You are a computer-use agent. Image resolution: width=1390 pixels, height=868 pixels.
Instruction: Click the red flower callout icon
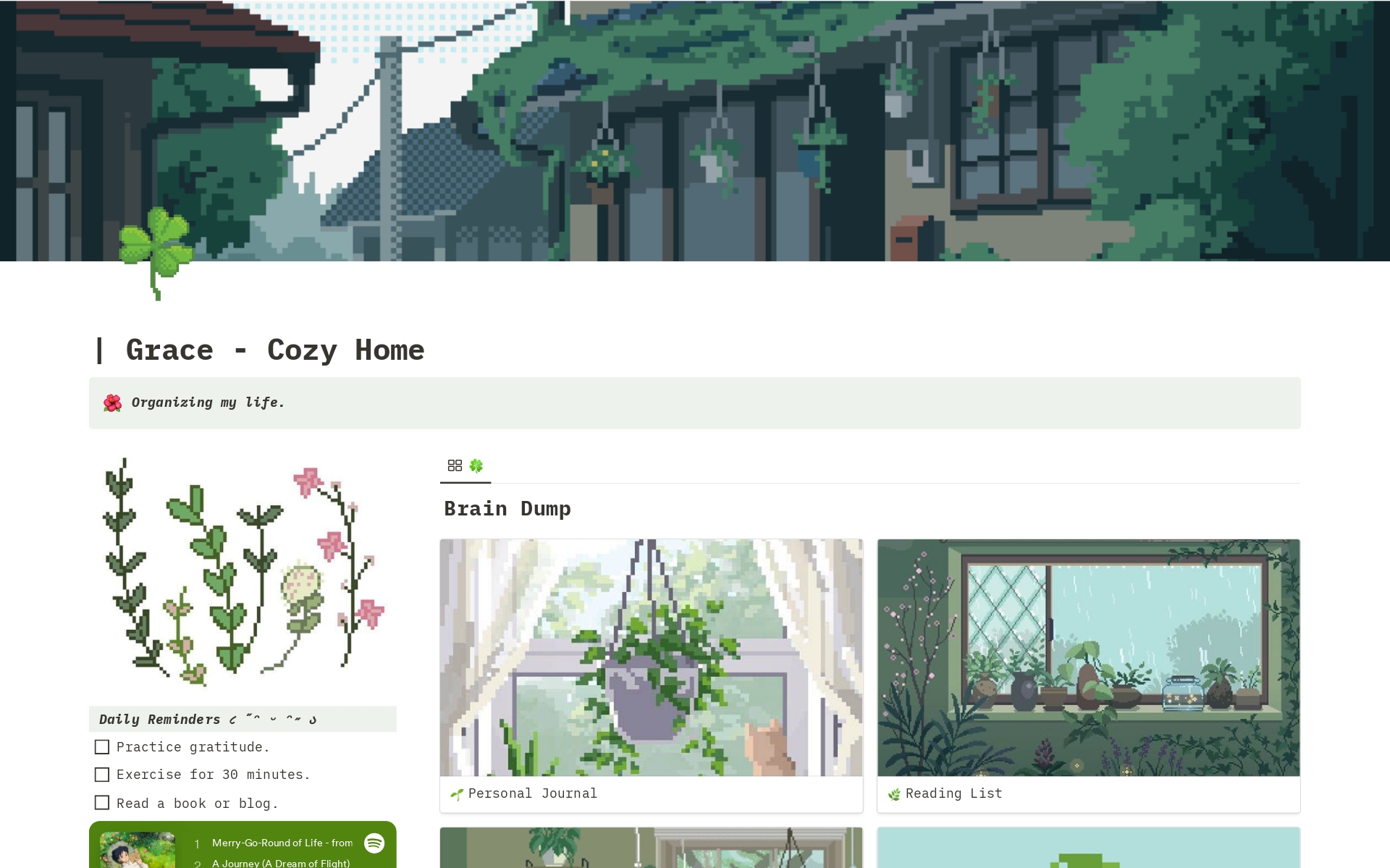pos(112,403)
